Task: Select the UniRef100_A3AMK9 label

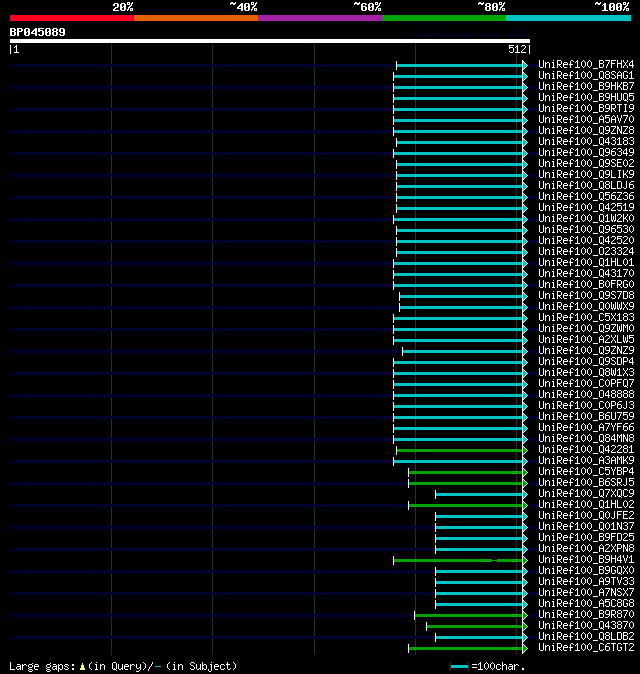Action: (x=586, y=461)
